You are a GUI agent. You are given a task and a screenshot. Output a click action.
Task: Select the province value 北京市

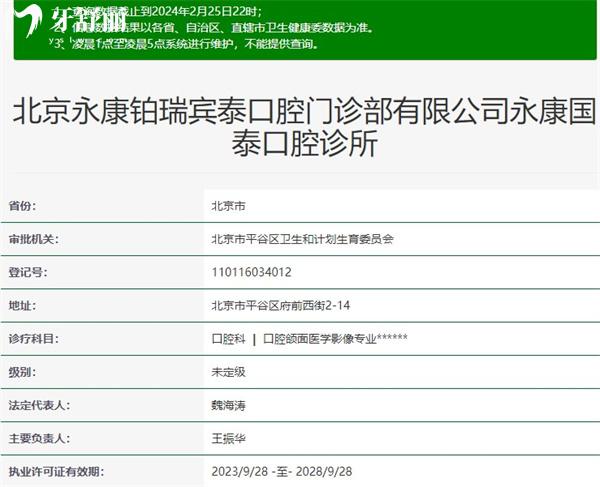pyautogui.click(x=228, y=206)
